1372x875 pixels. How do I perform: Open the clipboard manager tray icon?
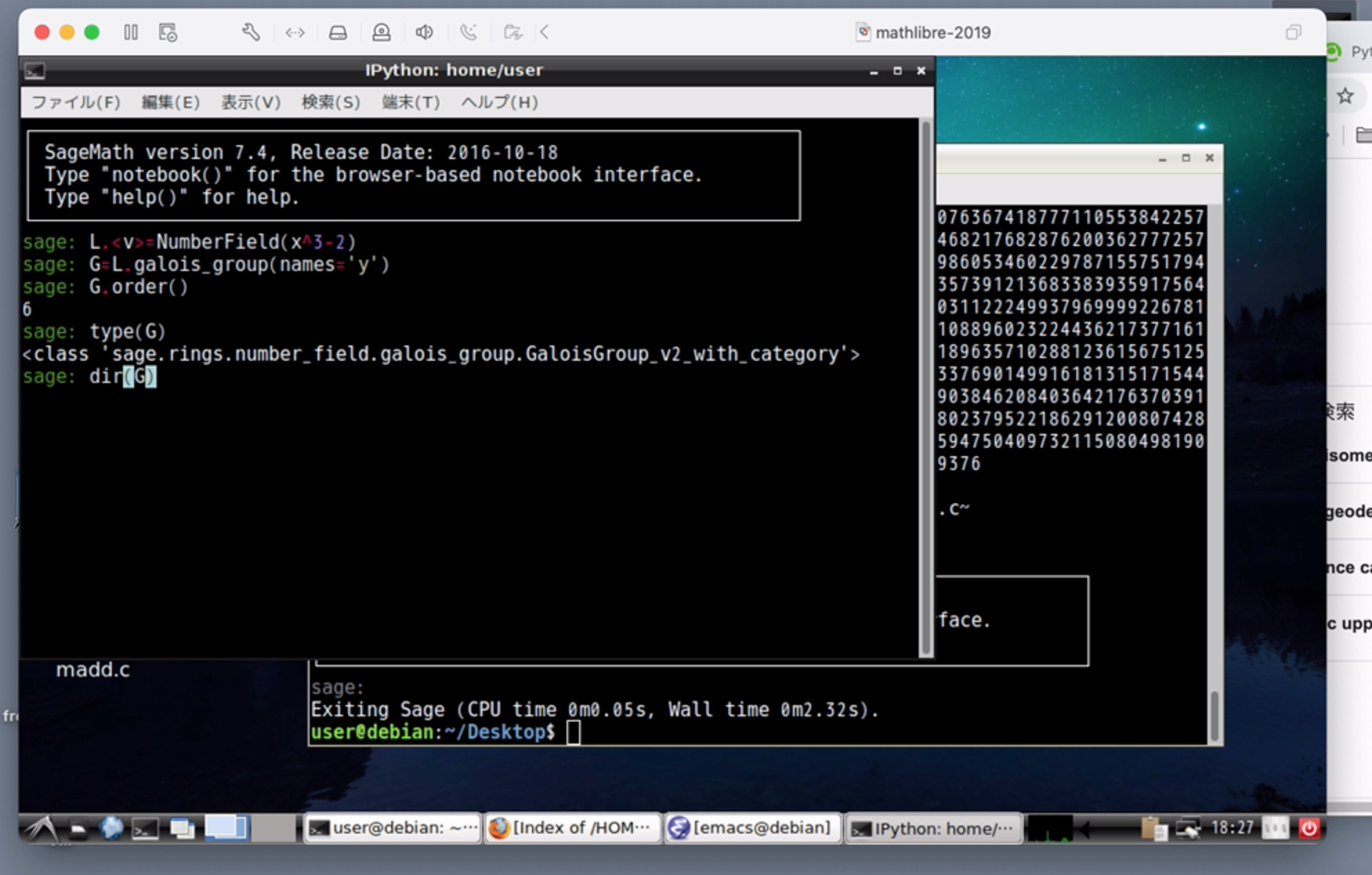[x=1153, y=828]
